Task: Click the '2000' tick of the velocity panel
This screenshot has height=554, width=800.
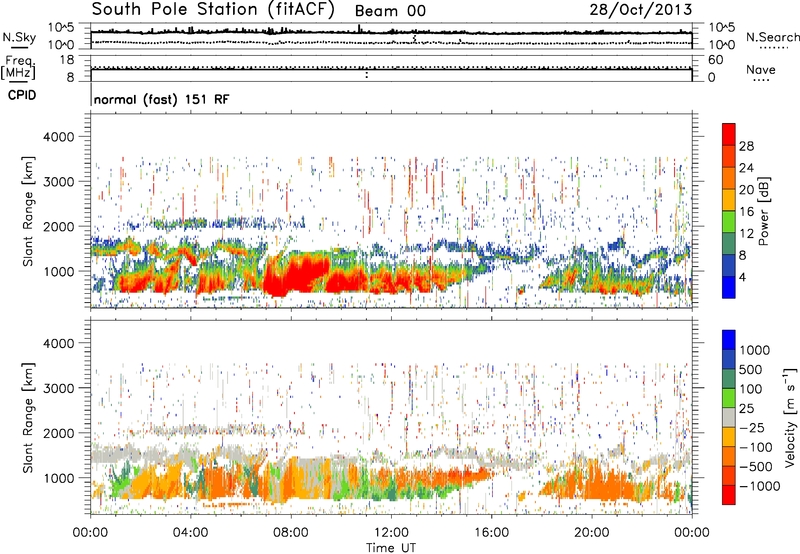Action: click(x=59, y=433)
